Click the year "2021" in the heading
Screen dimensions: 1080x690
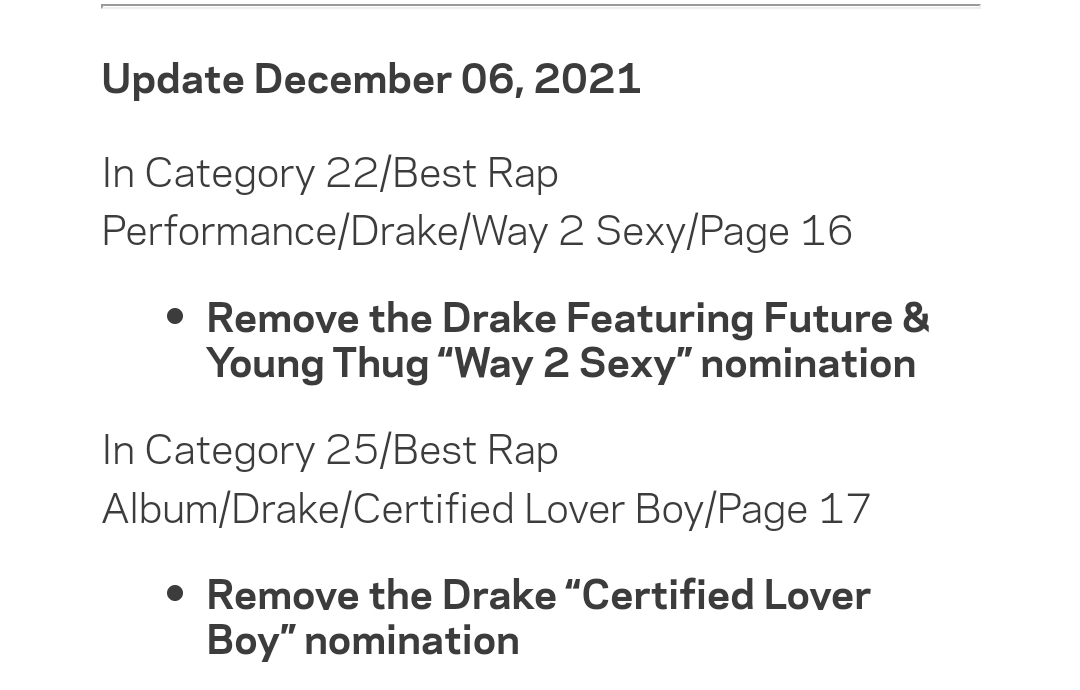[x=588, y=79]
